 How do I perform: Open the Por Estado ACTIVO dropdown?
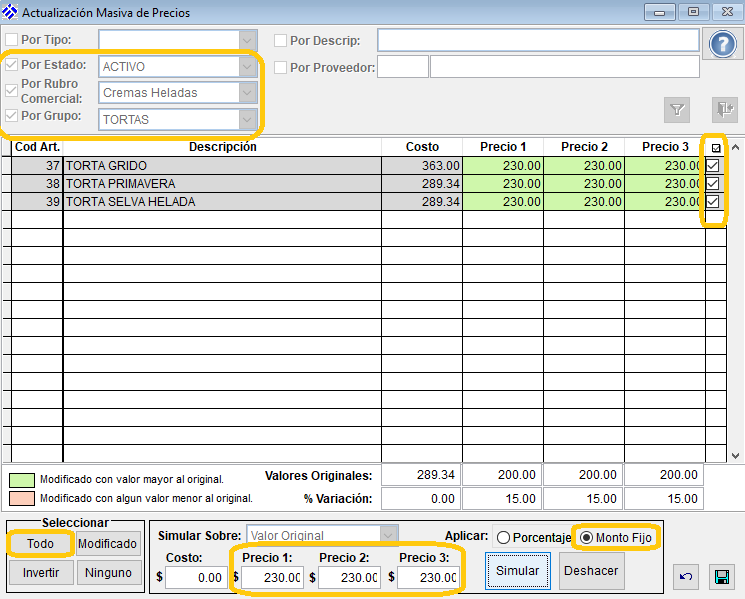(248, 66)
